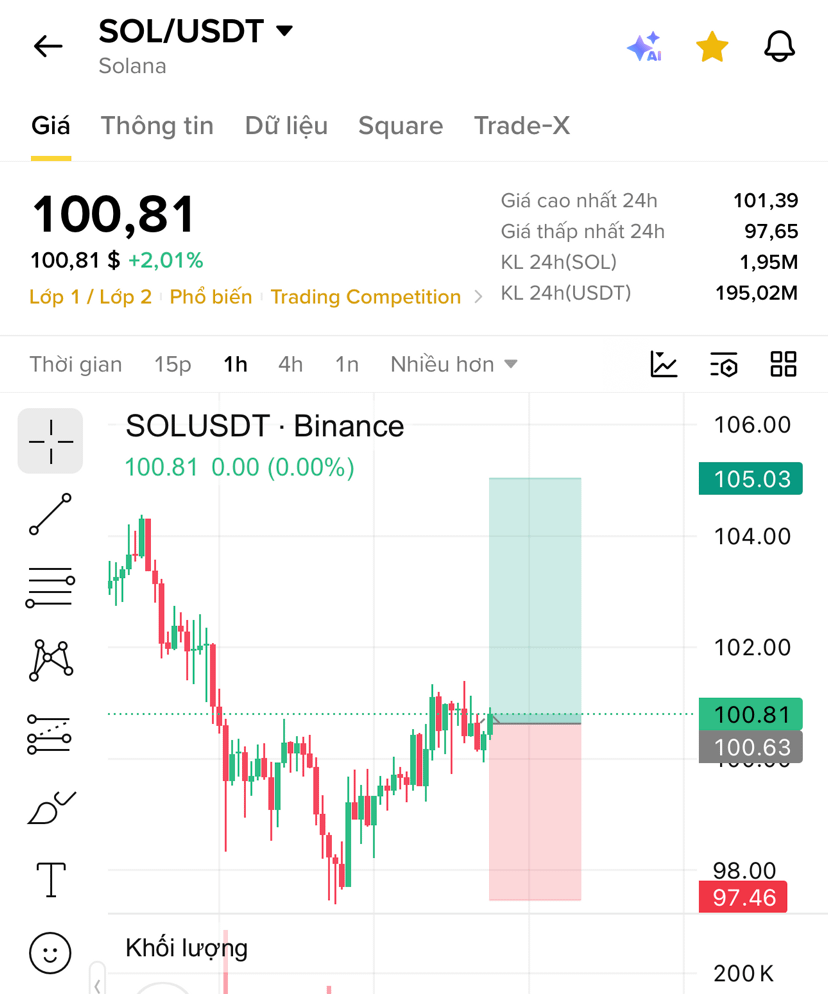Select the crosshair cursor tool
The width and height of the screenshot is (828, 994).
pyautogui.click(x=50, y=441)
